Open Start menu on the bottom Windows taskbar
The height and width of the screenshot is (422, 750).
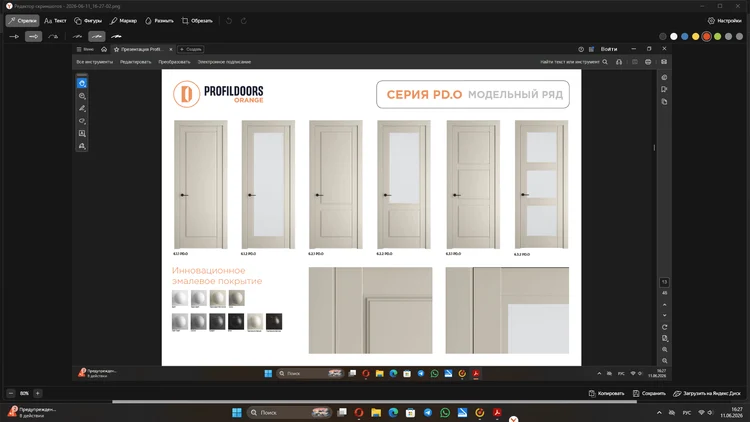(236, 412)
